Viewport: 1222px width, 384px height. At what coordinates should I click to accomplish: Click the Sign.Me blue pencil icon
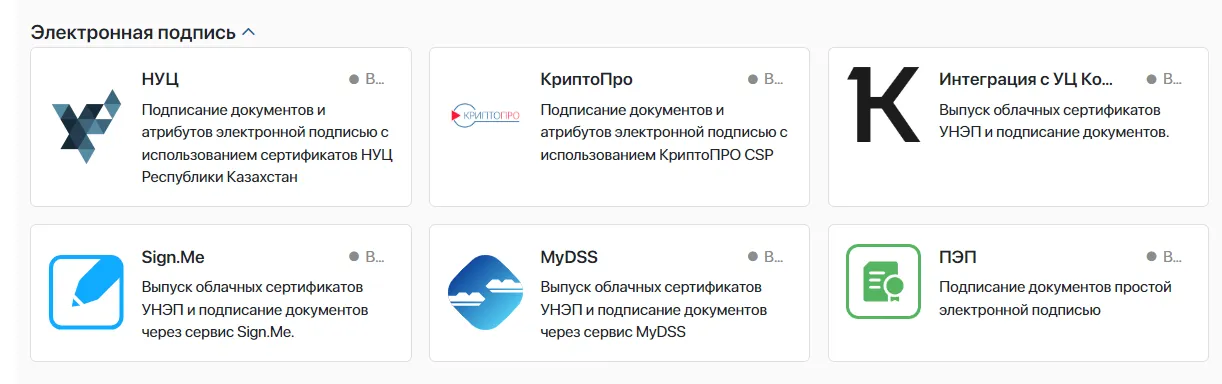[x=86, y=292]
